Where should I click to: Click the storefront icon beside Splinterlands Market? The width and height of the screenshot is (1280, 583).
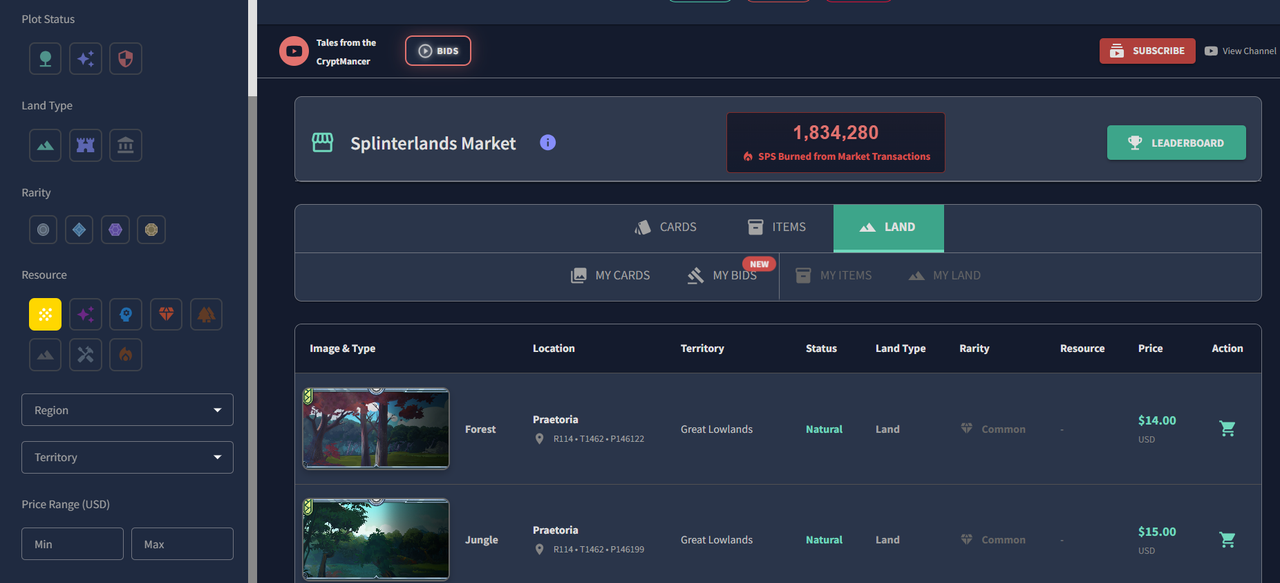(322, 143)
